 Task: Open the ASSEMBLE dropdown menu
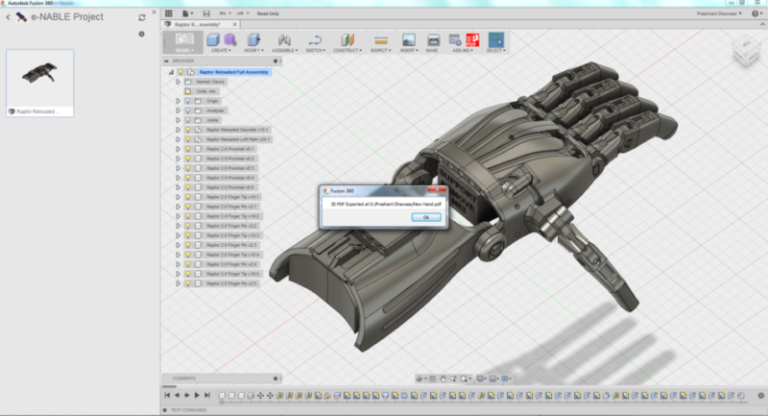pyautogui.click(x=285, y=50)
